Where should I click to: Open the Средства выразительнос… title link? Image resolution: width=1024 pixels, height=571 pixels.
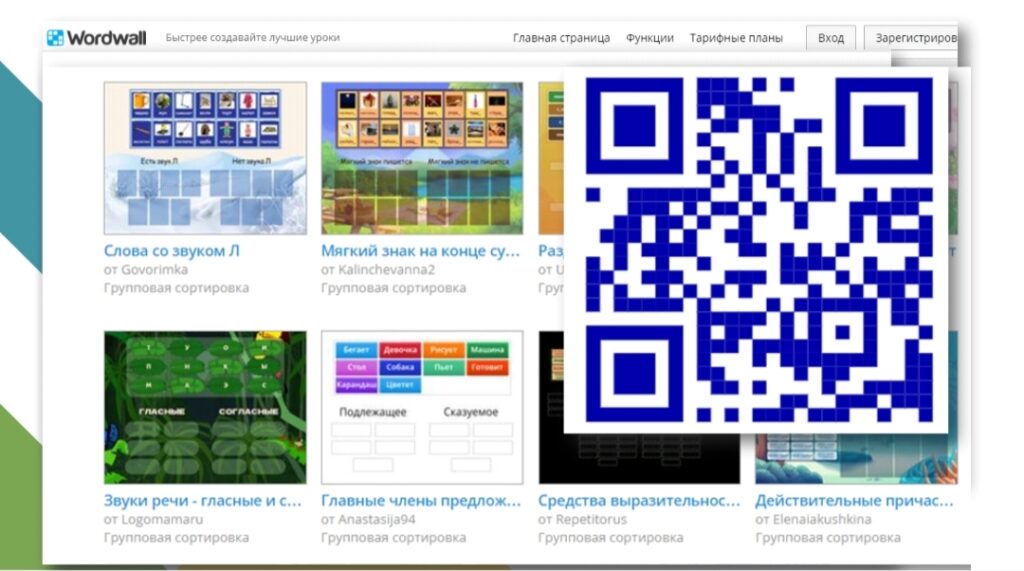(639, 501)
